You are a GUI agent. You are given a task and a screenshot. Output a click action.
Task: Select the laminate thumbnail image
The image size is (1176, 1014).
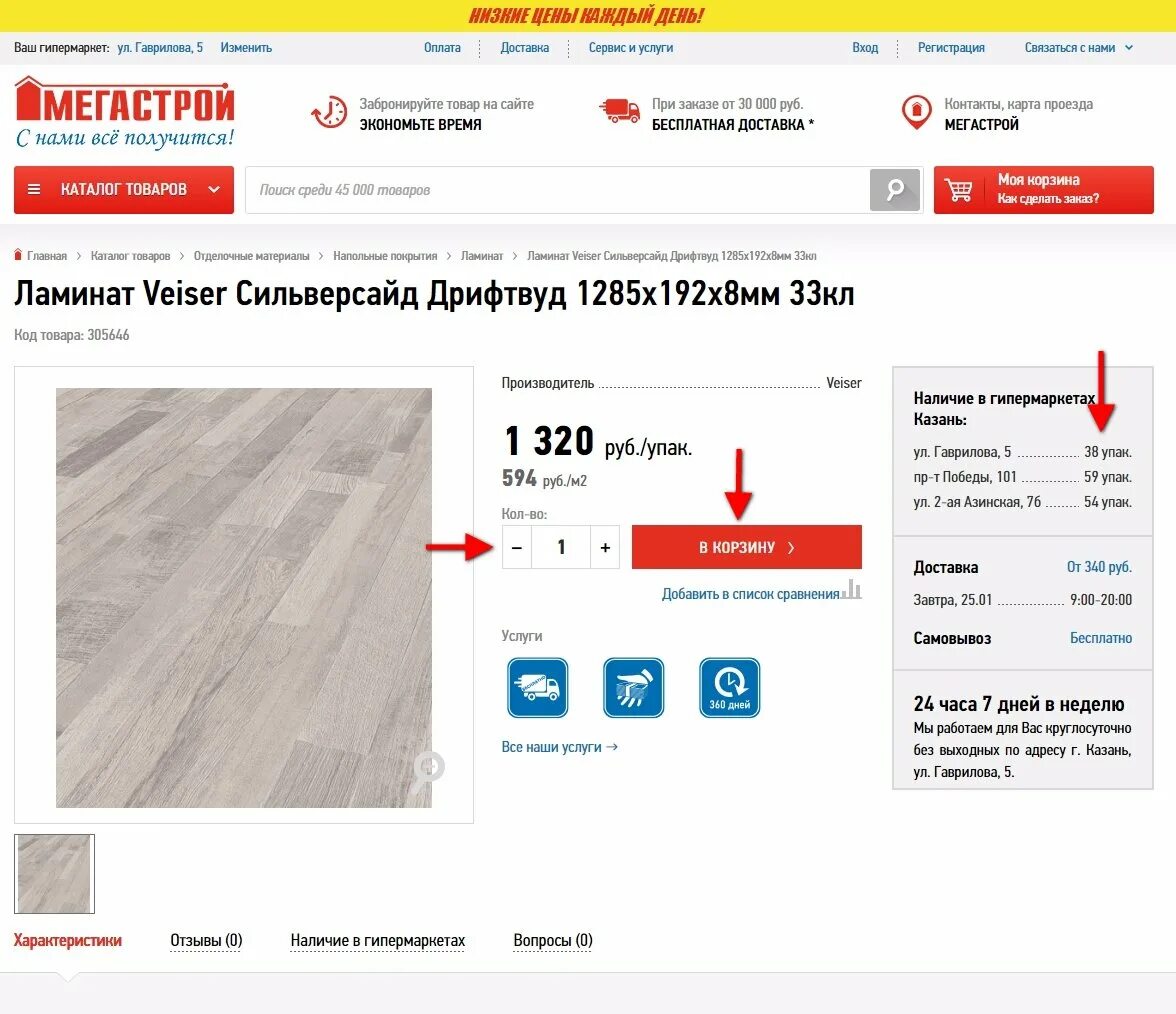point(55,874)
